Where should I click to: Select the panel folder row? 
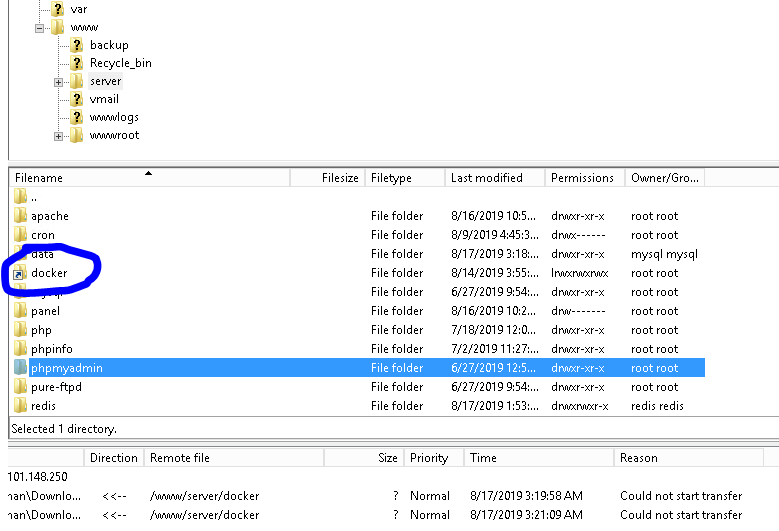[45, 311]
